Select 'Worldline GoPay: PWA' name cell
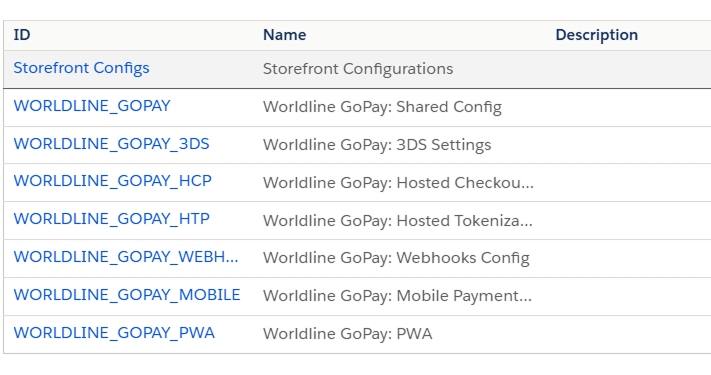 pyautogui.click(x=348, y=334)
